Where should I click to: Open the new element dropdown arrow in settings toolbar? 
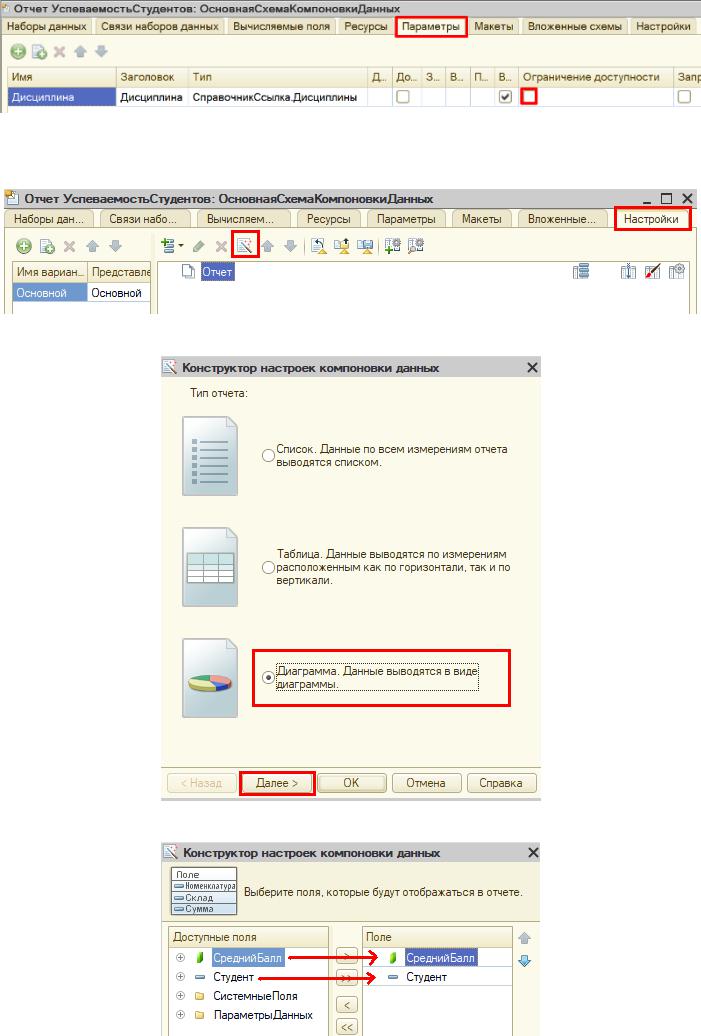[x=182, y=246]
